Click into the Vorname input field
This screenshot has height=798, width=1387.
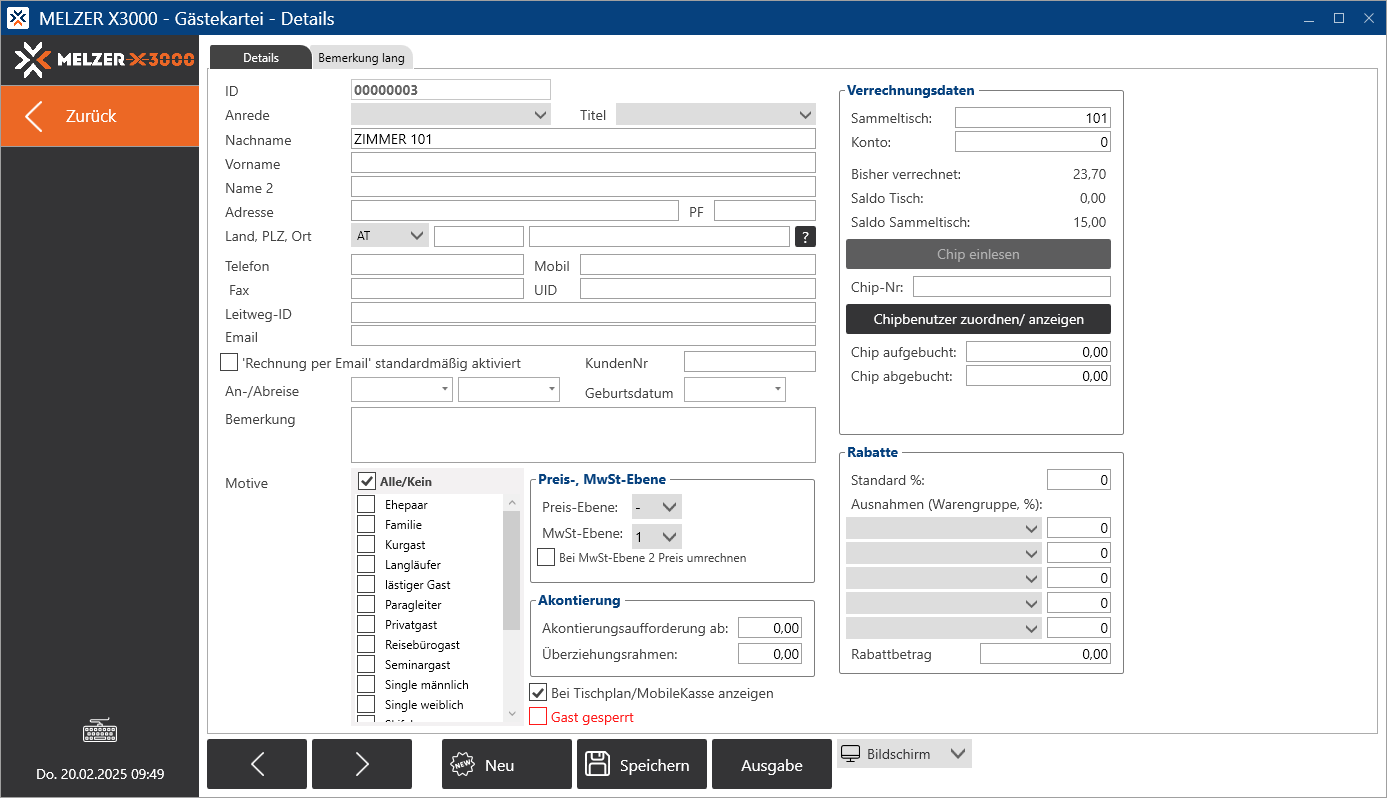582,163
